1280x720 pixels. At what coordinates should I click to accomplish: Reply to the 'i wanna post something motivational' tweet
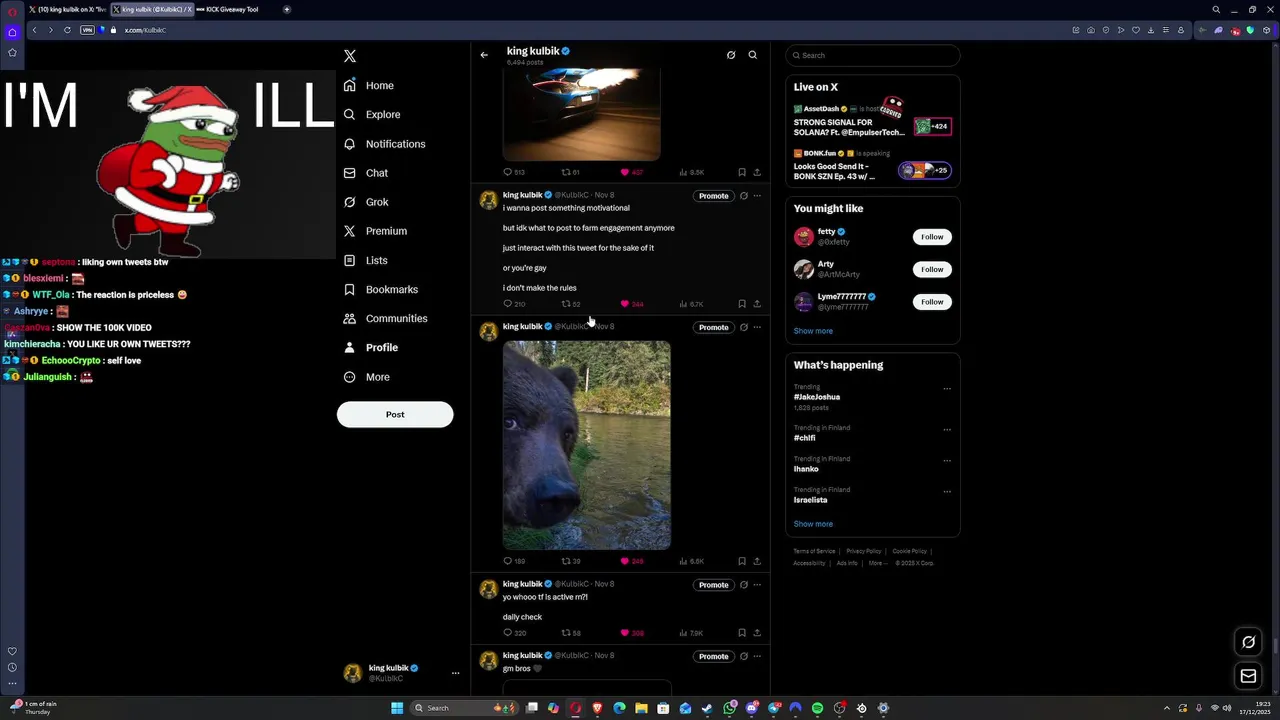tap(508, 304)
